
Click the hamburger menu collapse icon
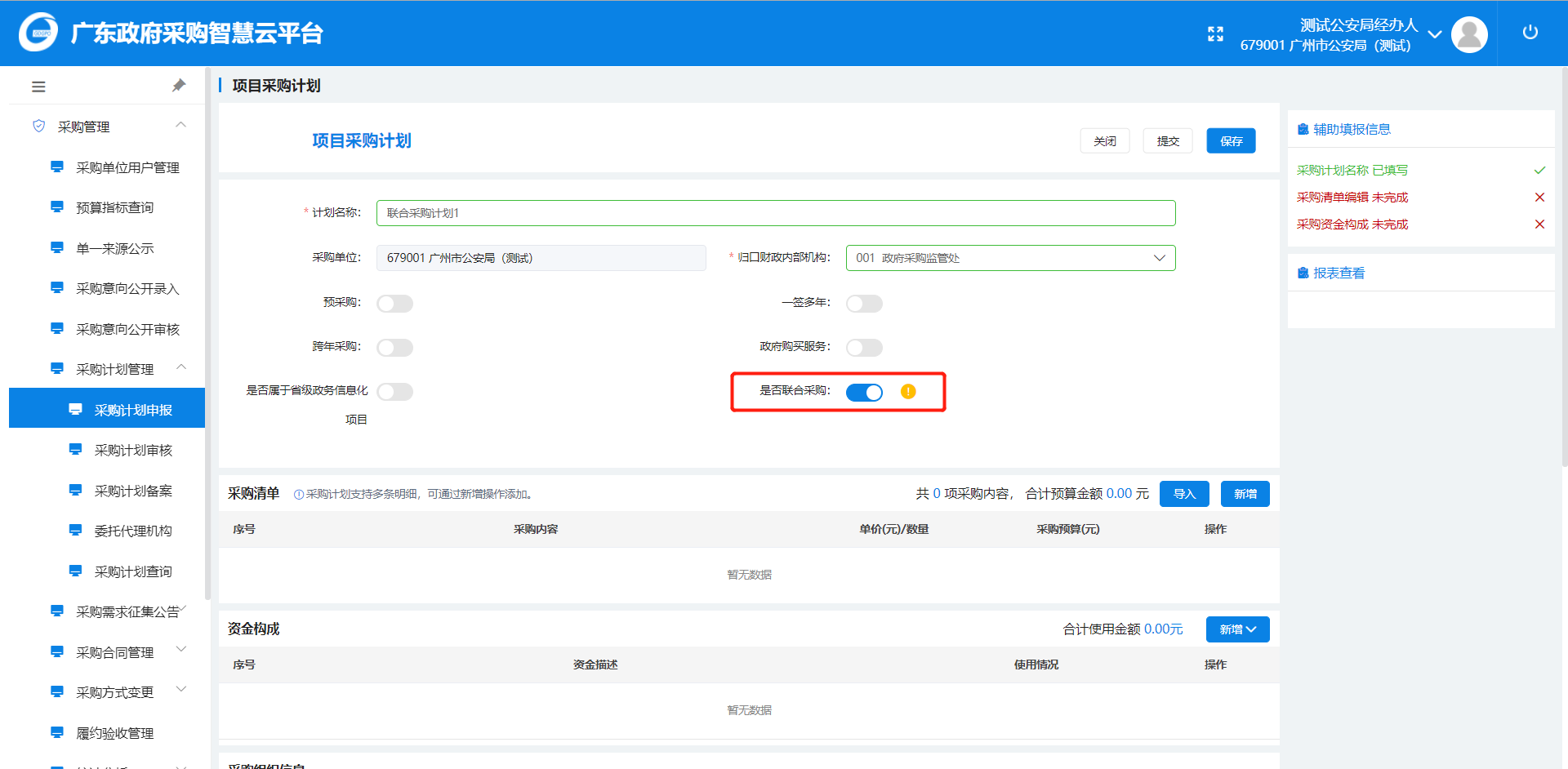pyautogui.click(x=38, y=87)
